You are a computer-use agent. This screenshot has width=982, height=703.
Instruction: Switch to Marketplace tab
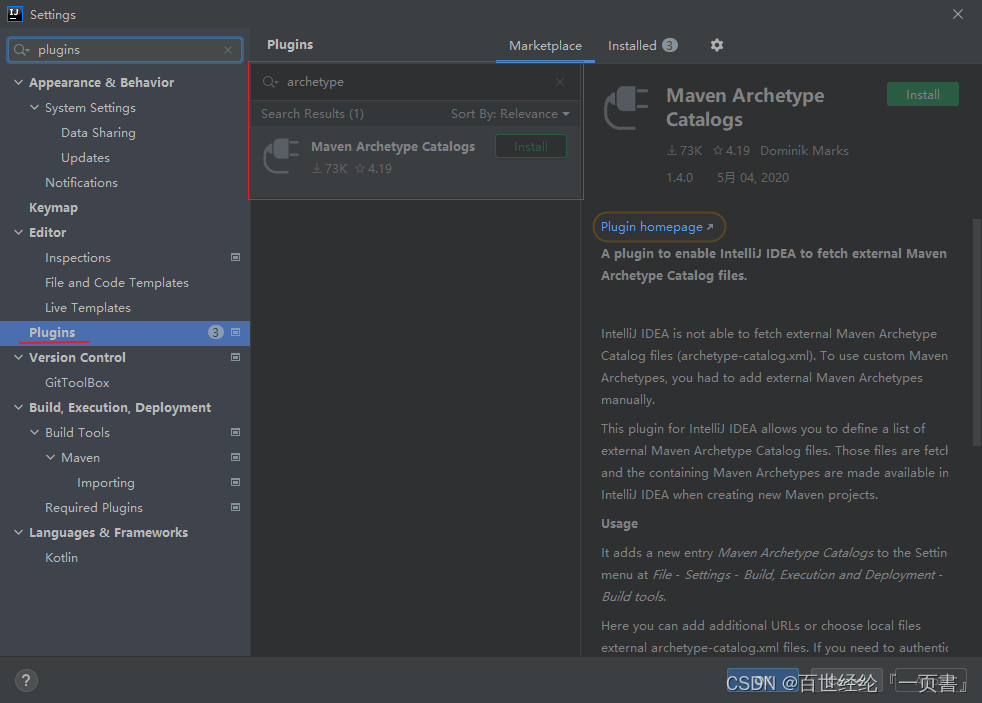(545, 46)
